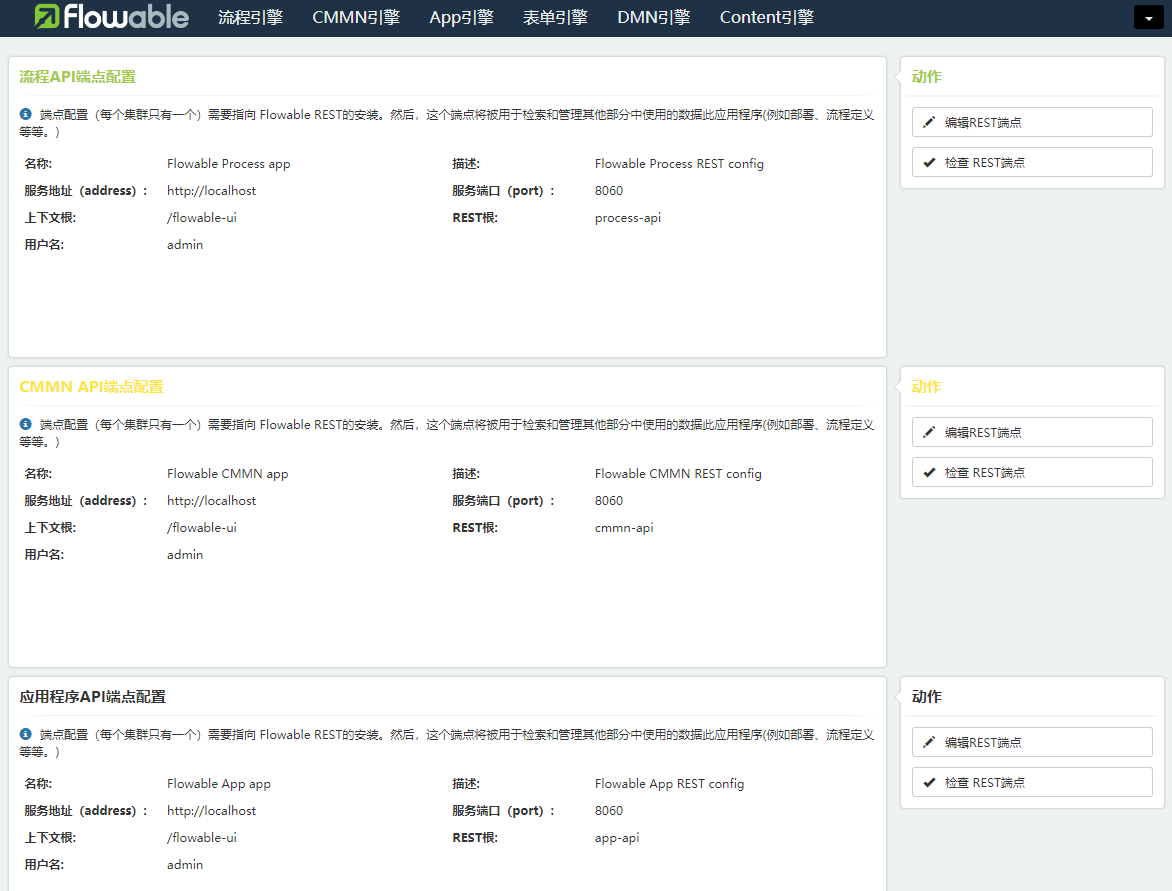
Task: Click port 8060 in the CMMN section
Action: pyautogui.click(x=609, y=501)
